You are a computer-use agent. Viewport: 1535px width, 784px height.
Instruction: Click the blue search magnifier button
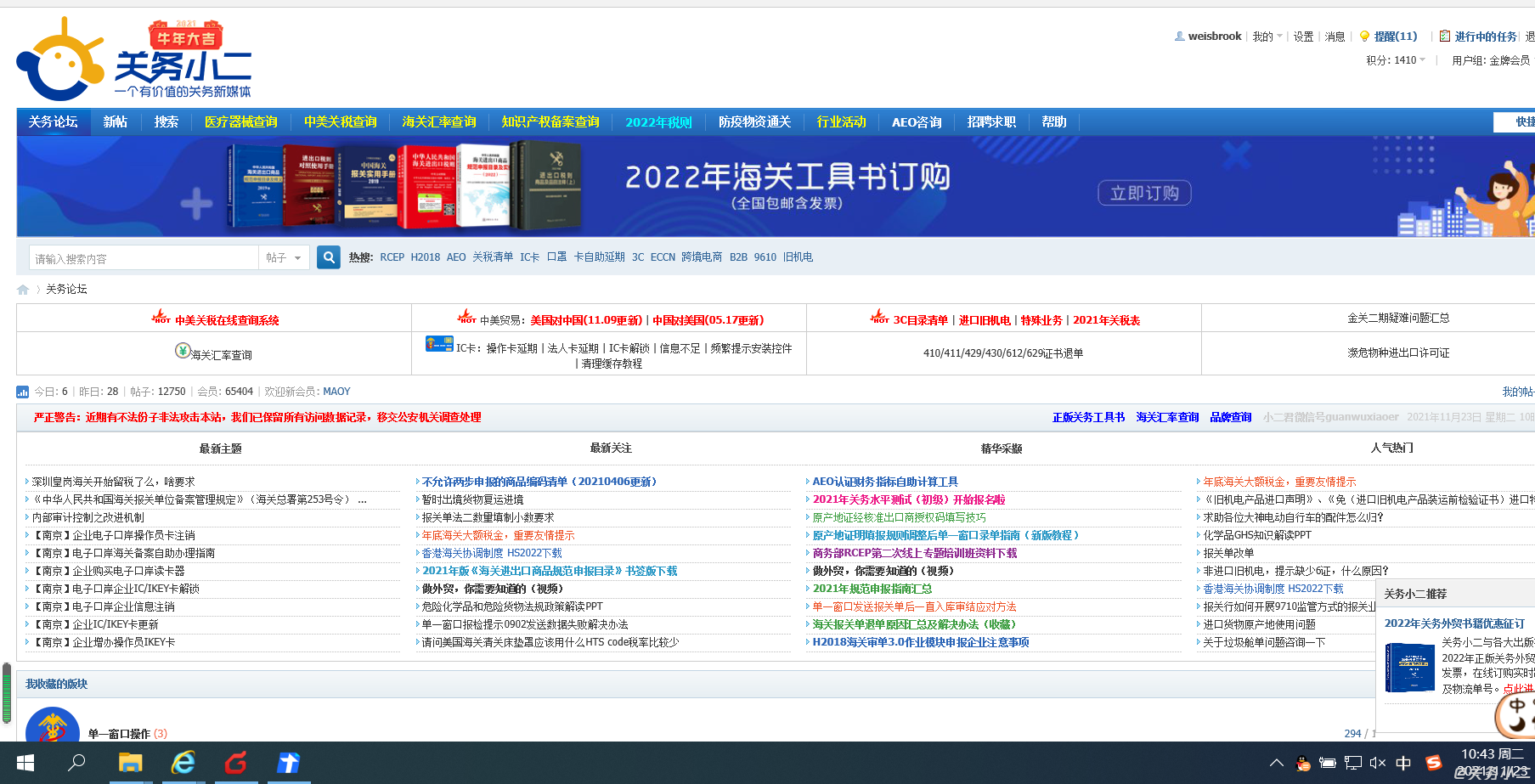coord(328,257)
